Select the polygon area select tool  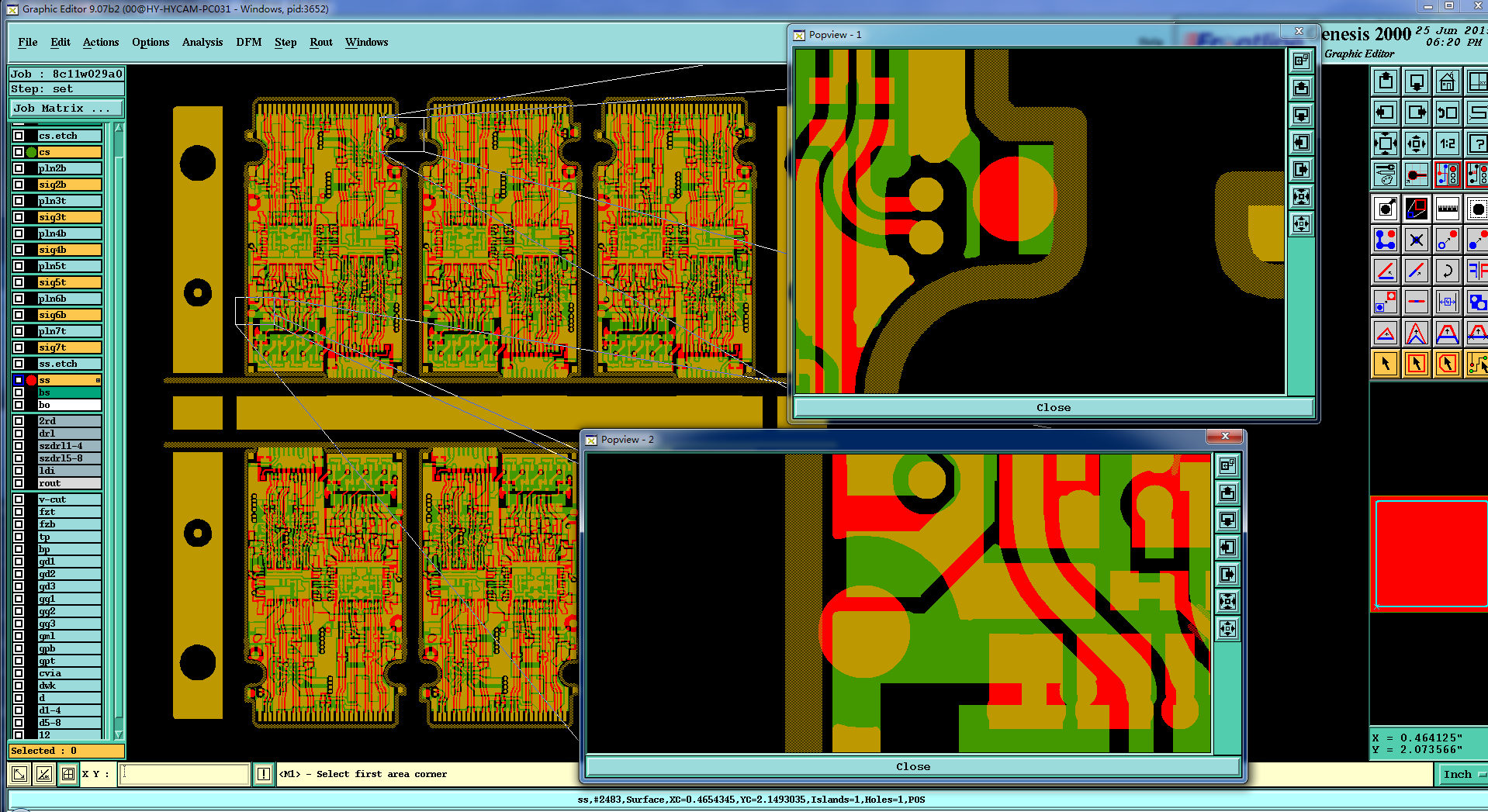(1448, 364)
